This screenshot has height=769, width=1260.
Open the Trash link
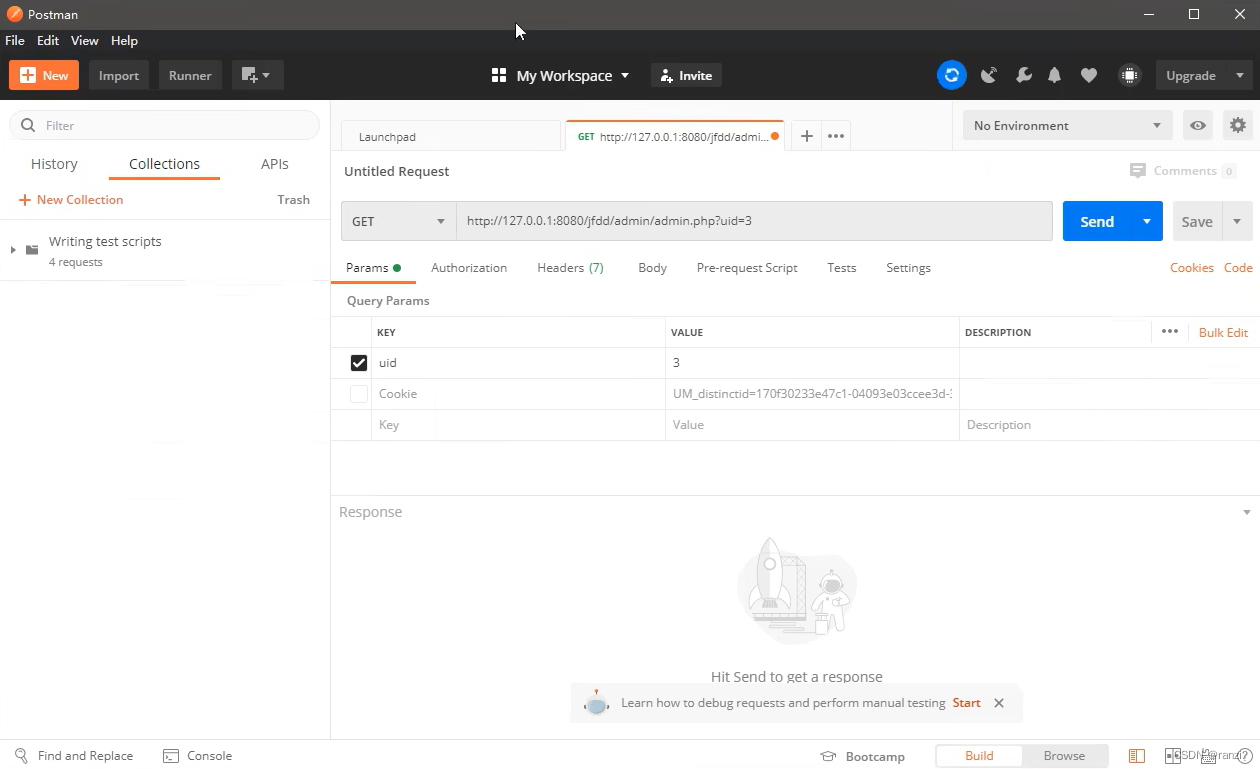point(293,200)
